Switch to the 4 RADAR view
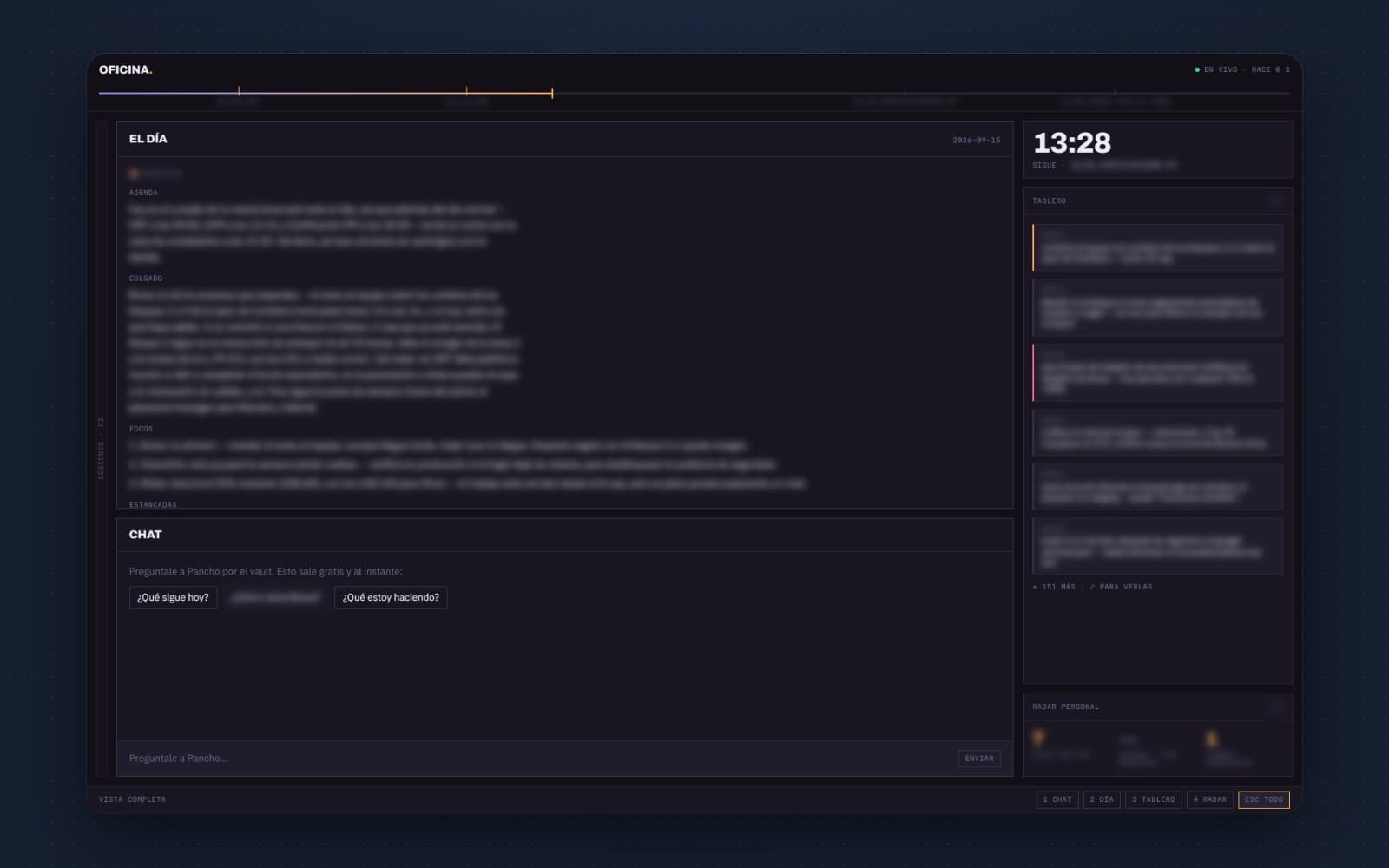Screen dimensions: 1389x868 pyautogui.click(x=1210, y=799)
